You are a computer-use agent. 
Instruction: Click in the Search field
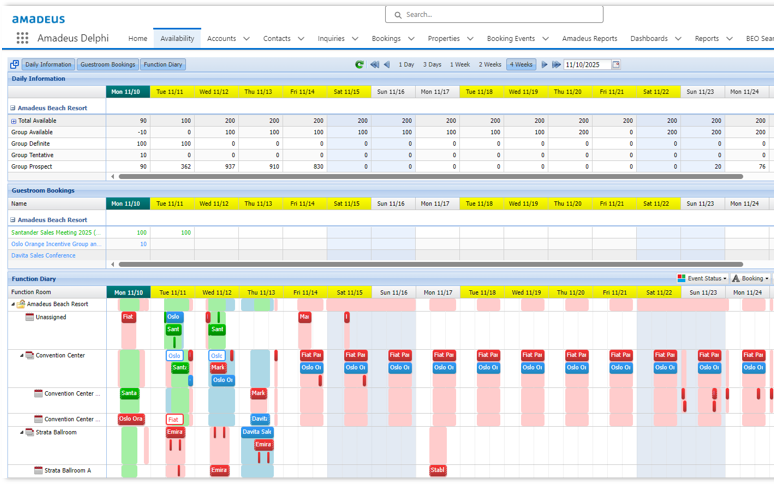click(x=494, y=15)
